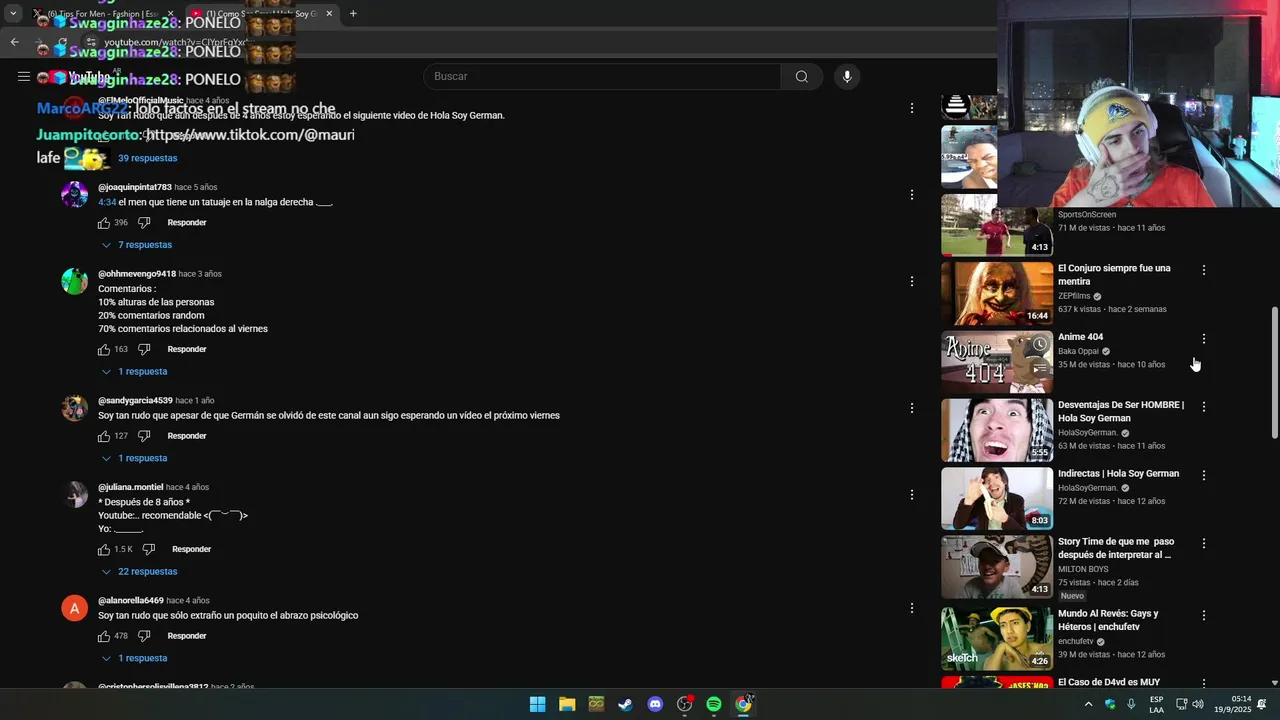Close the active YouTube browser tab

click(329, 14)
